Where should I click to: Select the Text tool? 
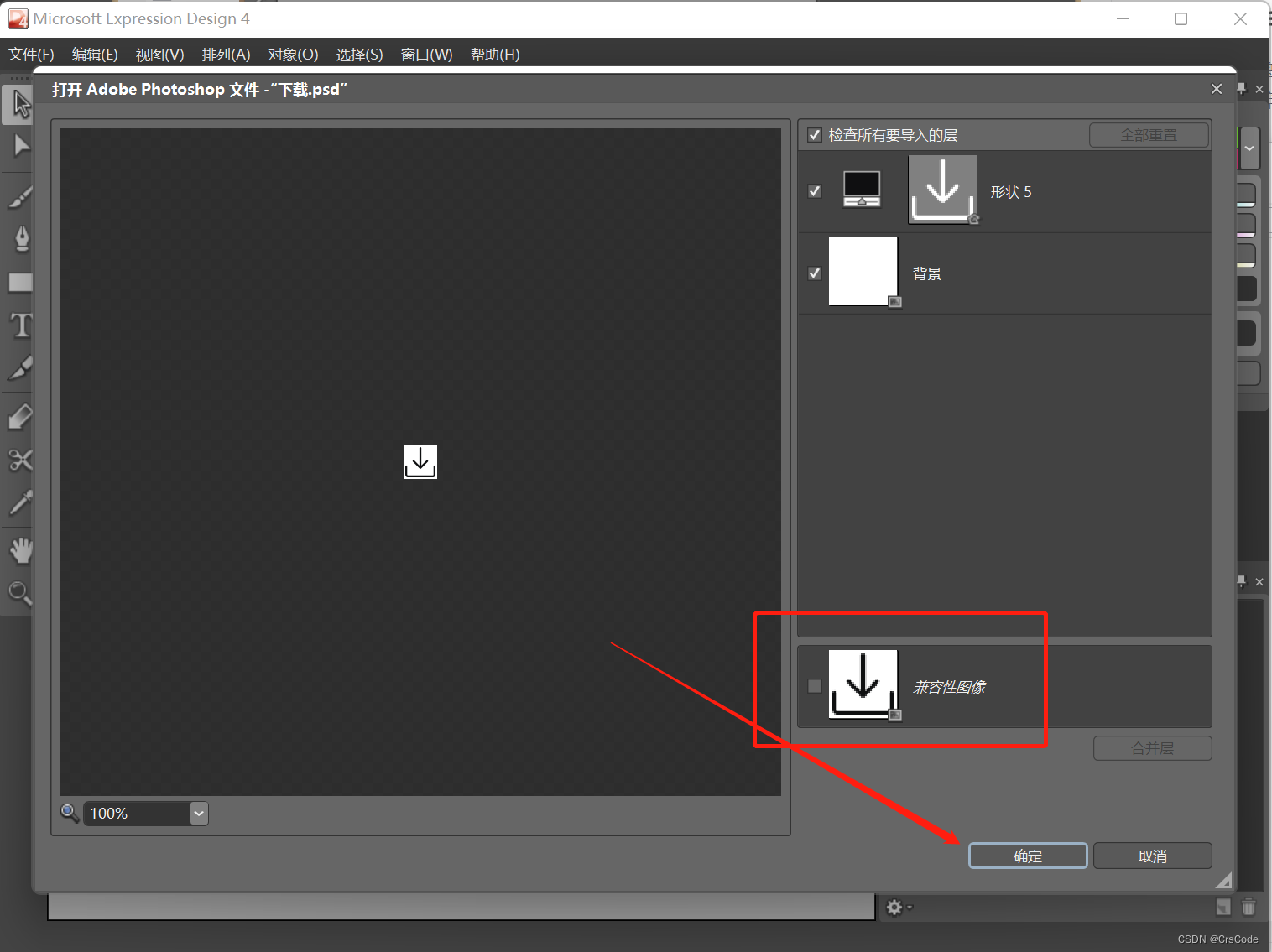click(x=21, y=325)
